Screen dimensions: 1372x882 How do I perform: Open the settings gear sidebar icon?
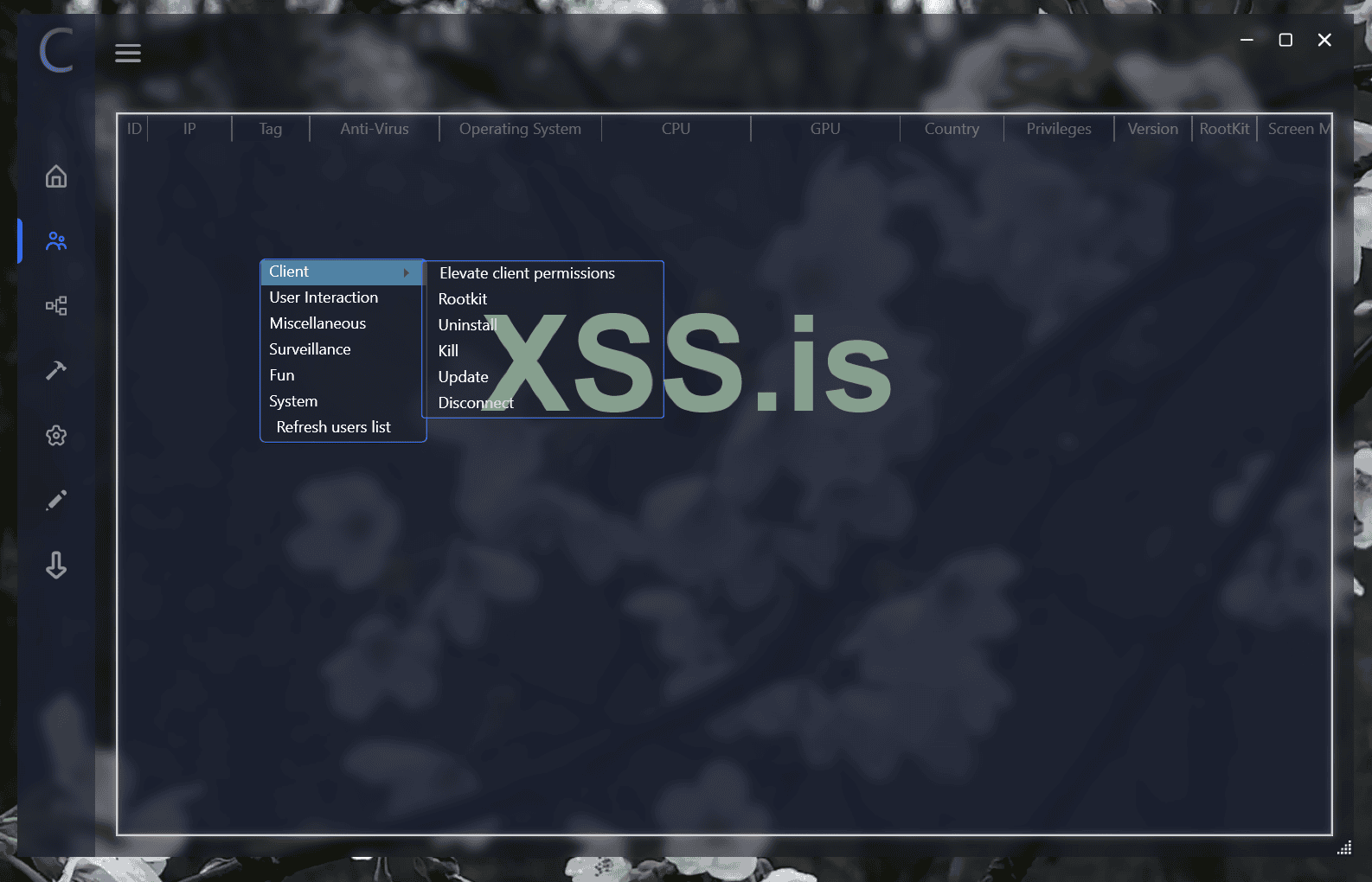[x=56, y=435]
